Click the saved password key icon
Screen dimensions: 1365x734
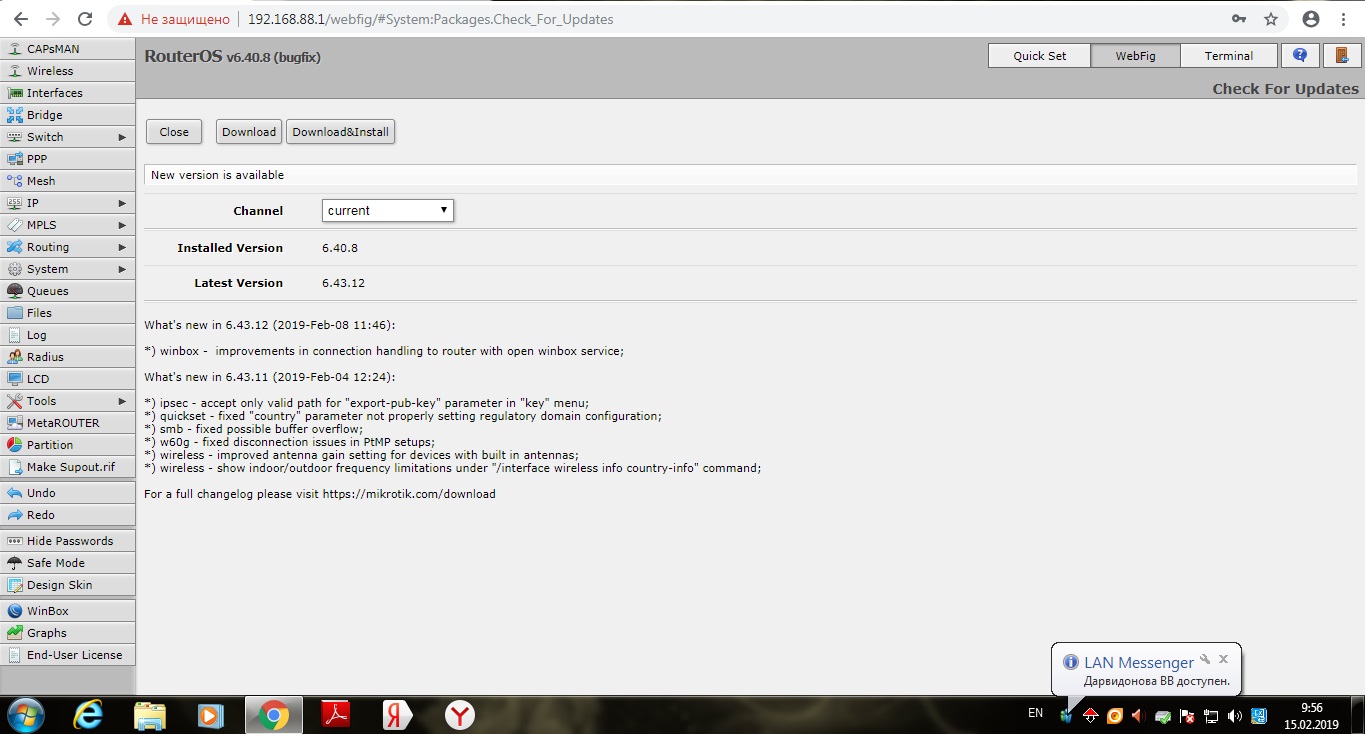pyautogui.click(x=1239, y=19)
